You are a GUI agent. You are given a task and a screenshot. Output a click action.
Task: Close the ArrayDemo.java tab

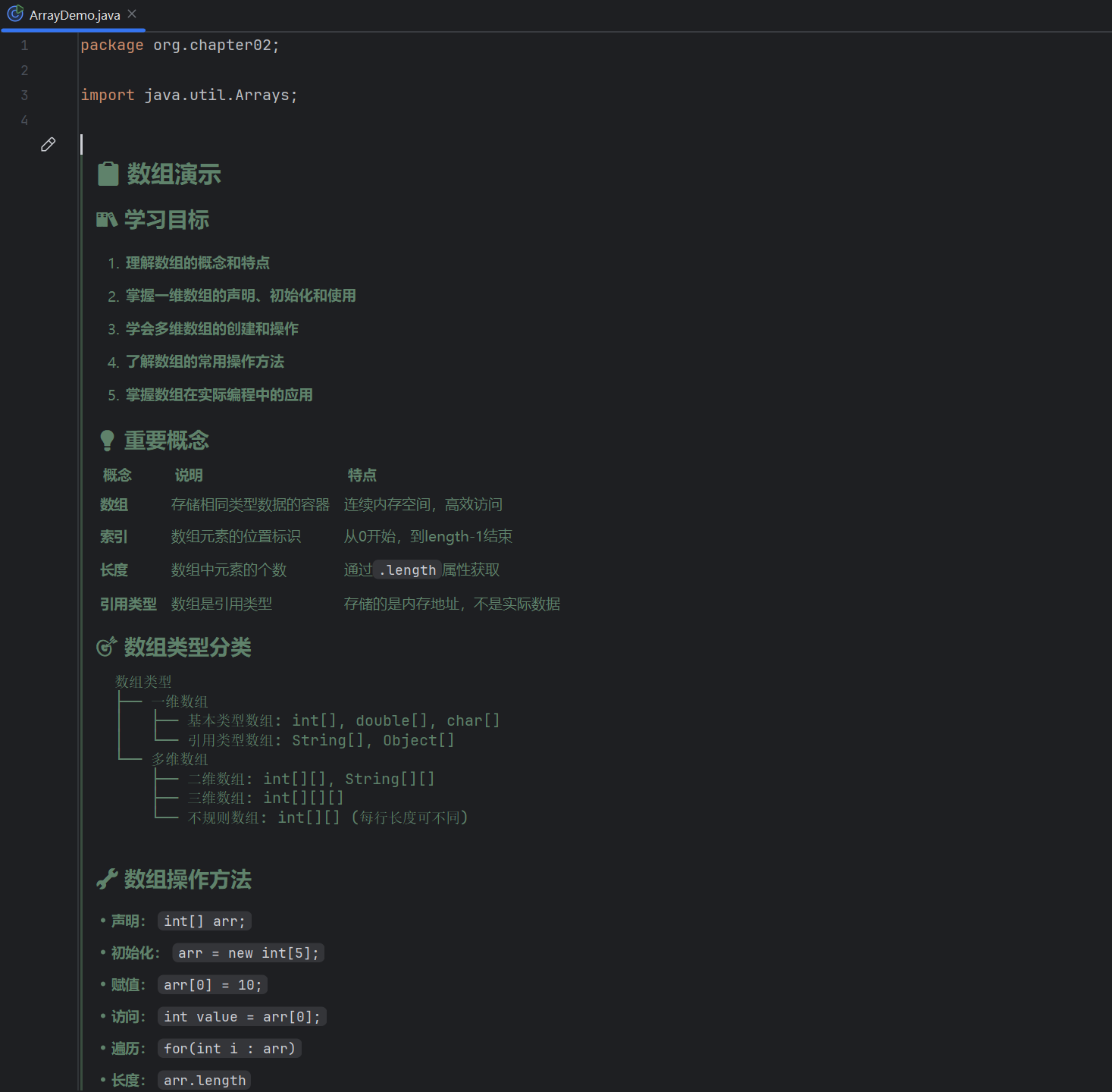pos(132,14)
